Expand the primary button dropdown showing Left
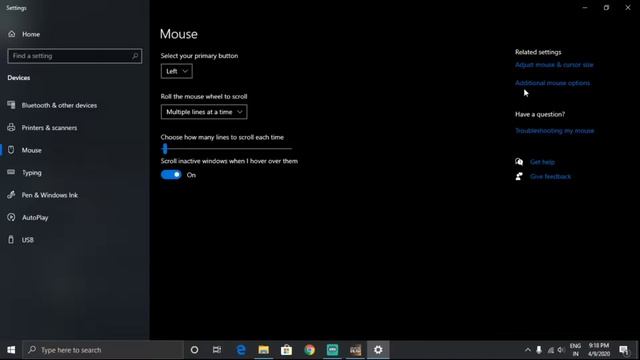The width and height of the screenshot is (640, 360). (176, 71)
